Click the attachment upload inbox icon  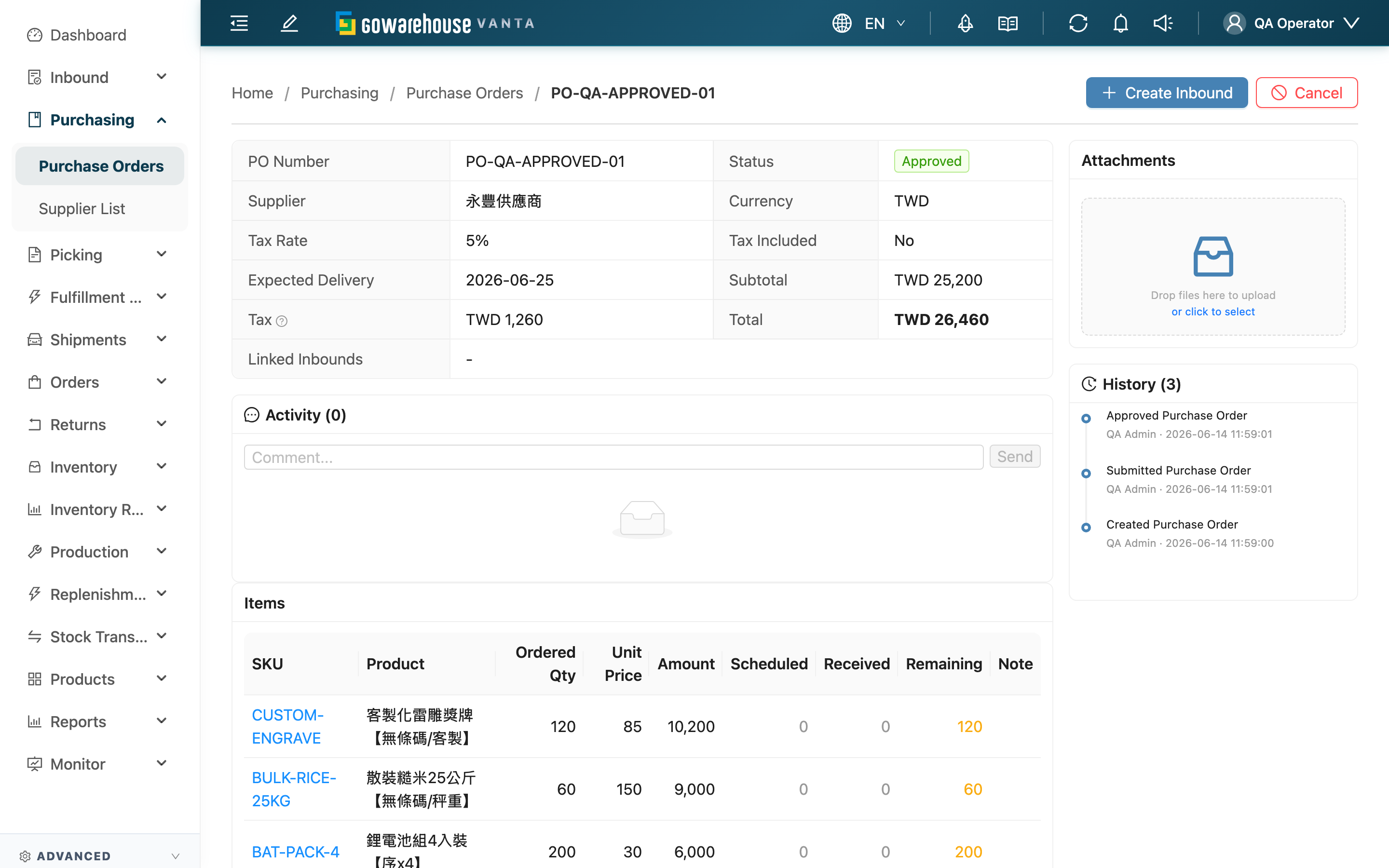(x=1213, y=257)
